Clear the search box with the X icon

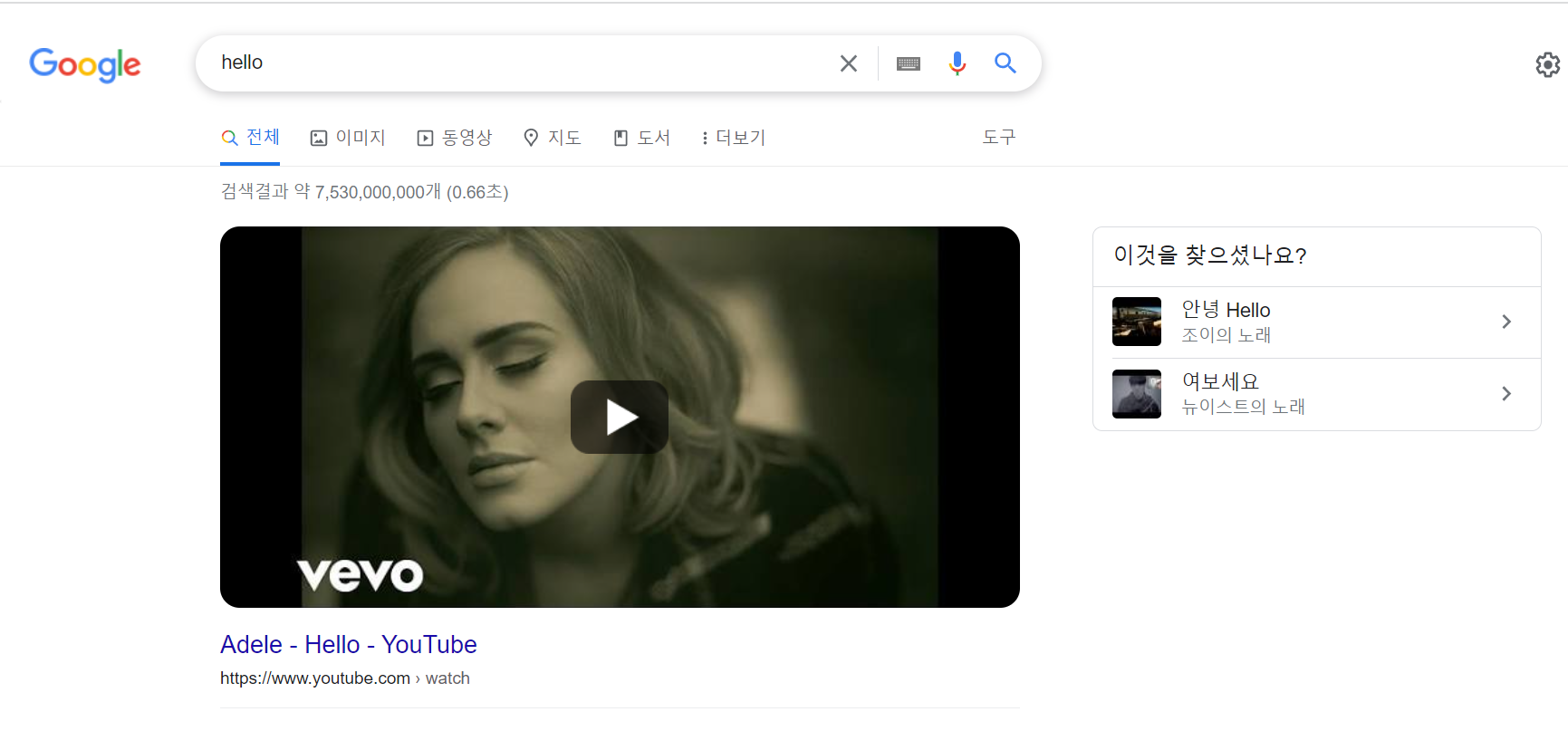pyautogui.click(x=849, y=63)
